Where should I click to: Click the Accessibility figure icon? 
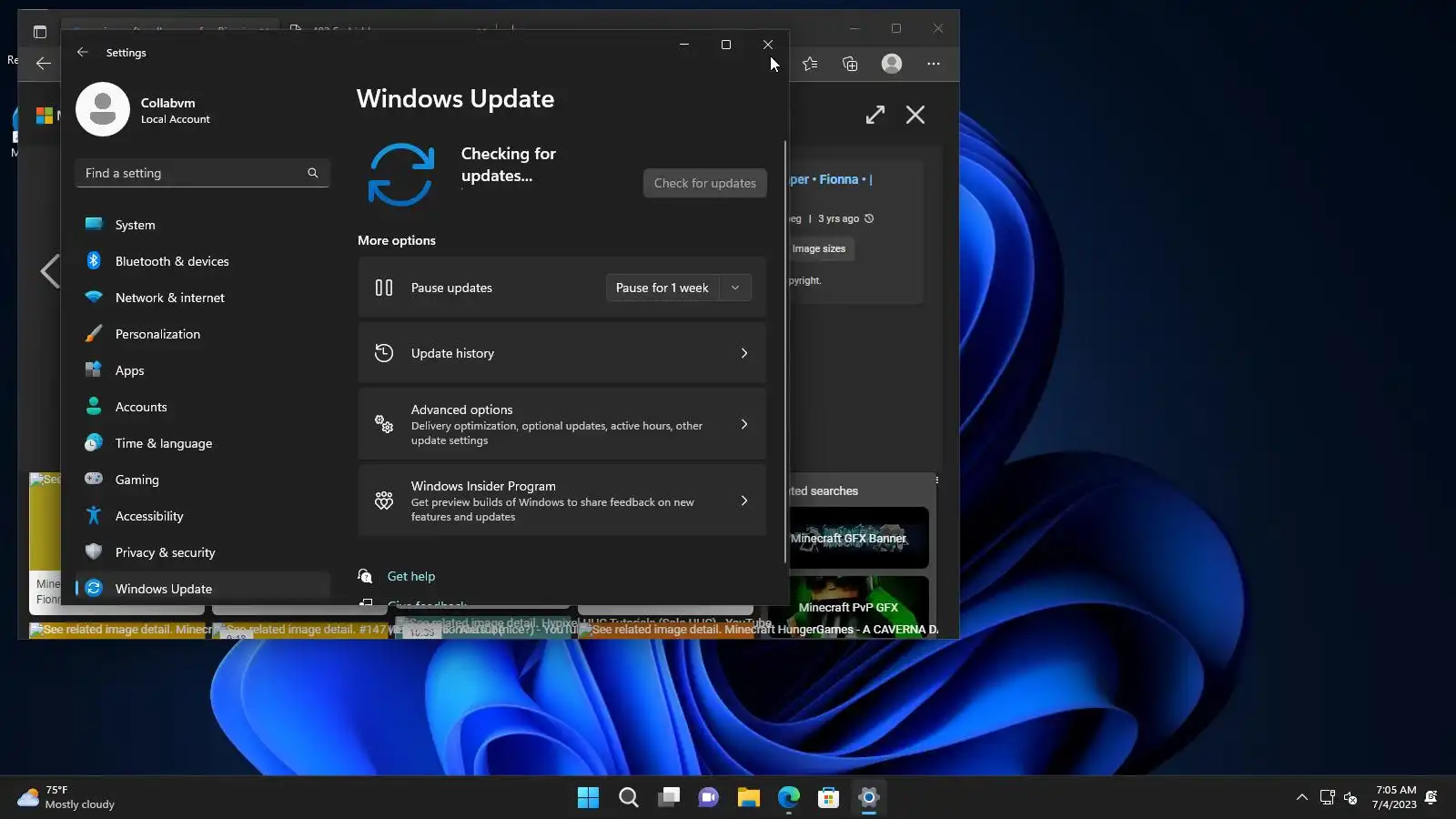[x=94, y=516]
